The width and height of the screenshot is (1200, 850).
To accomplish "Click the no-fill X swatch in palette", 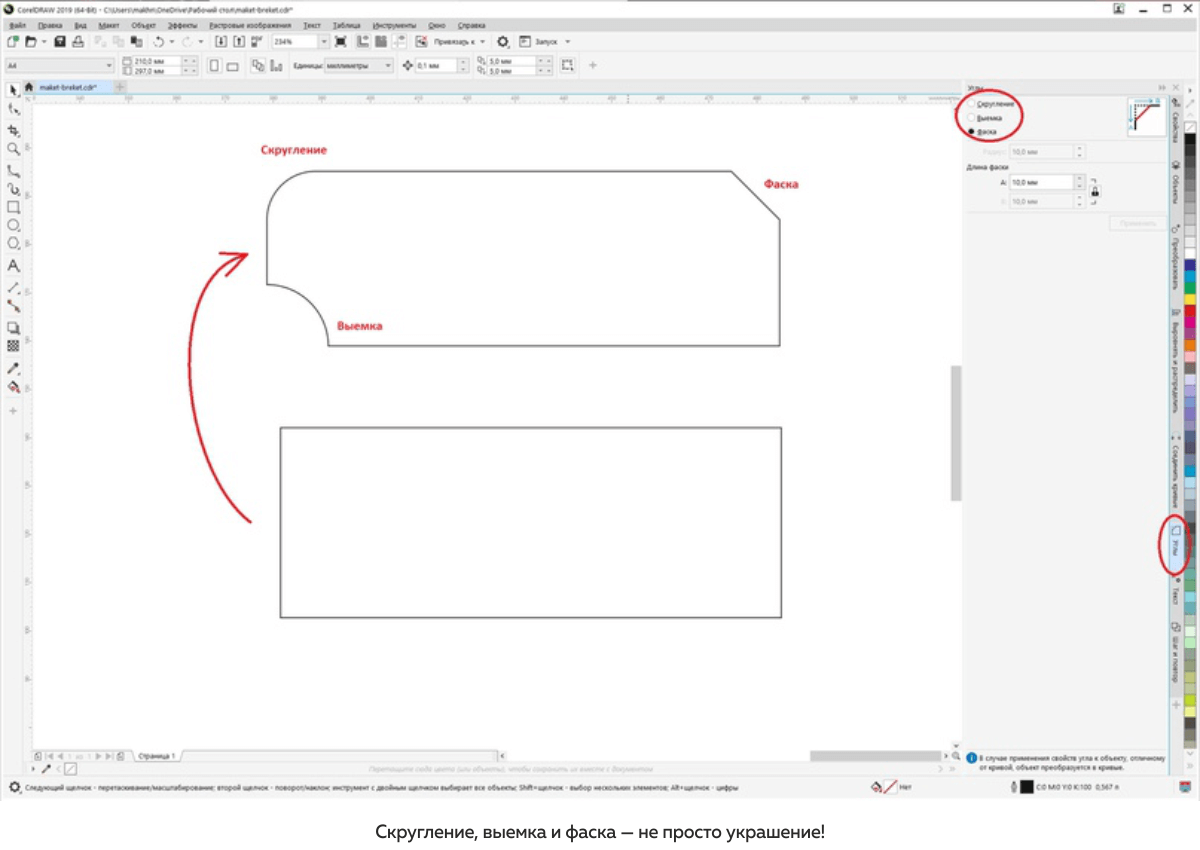I will (x=1190, y=126).
